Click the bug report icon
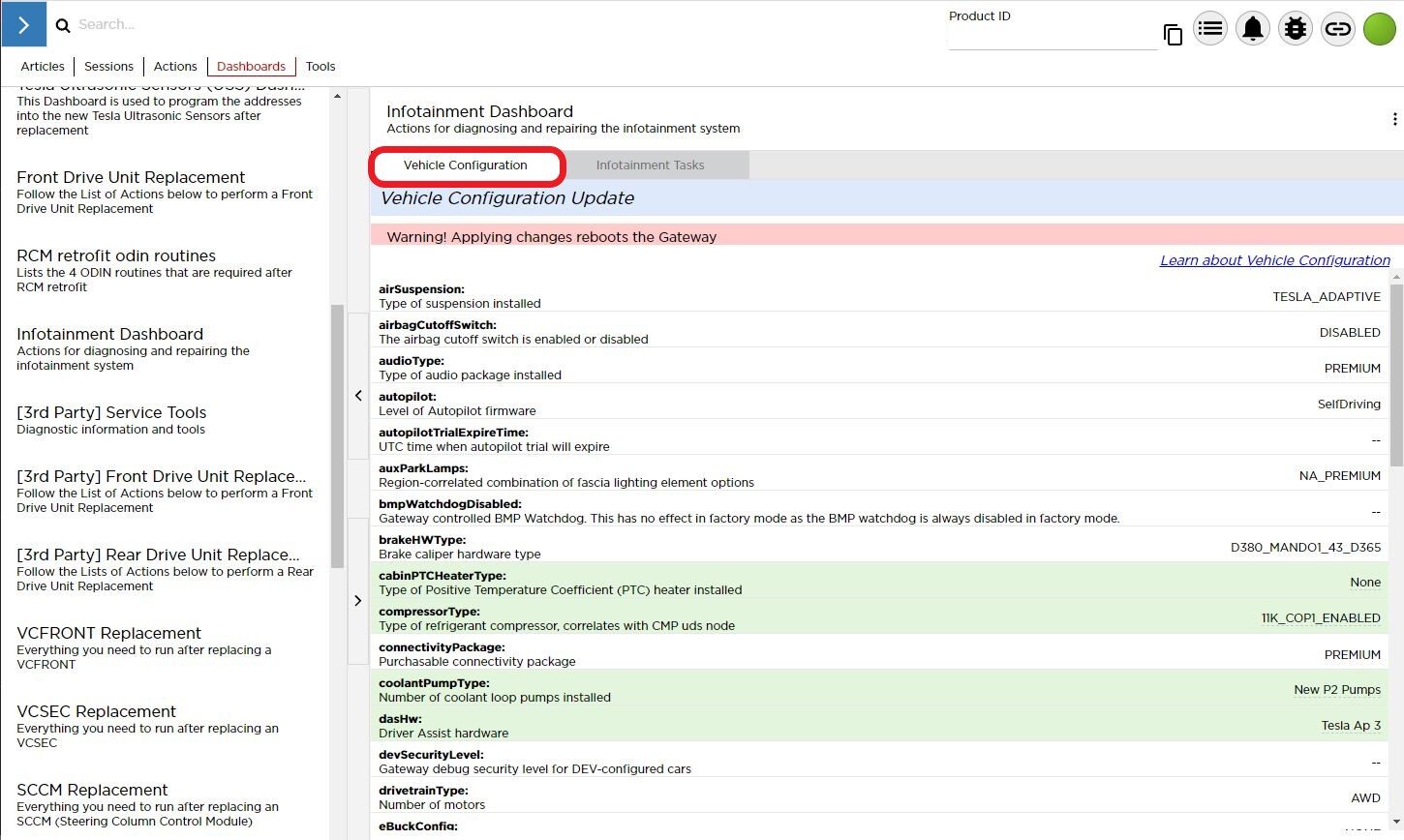Screen dimensions: 1404x840 coord(1295,29)
